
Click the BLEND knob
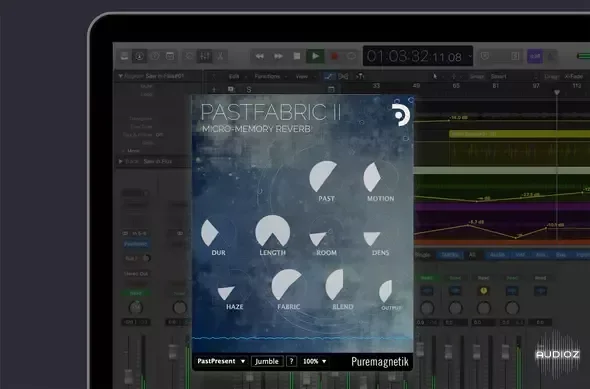tap(342, 286)
